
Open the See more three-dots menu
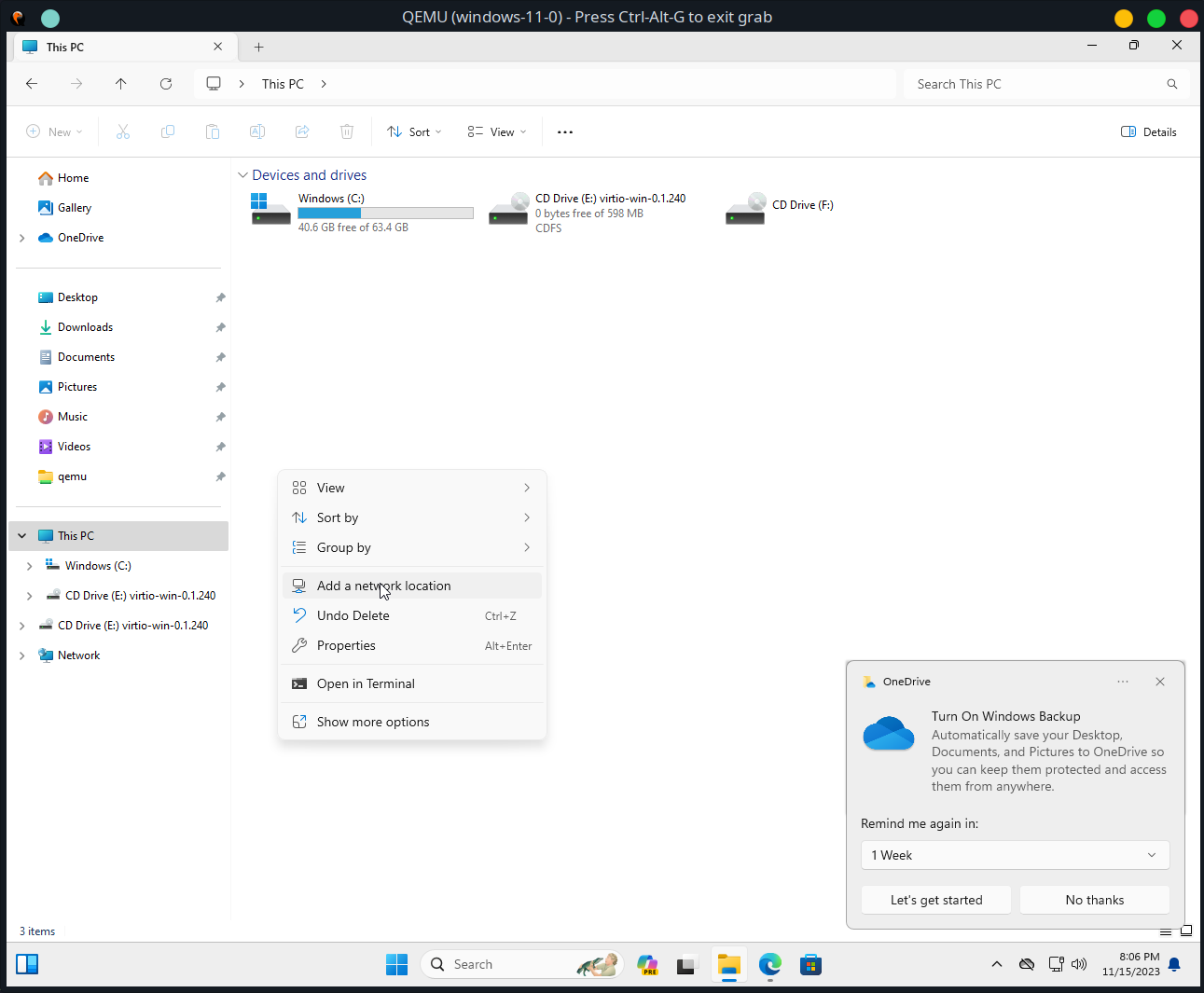(565, 132)
